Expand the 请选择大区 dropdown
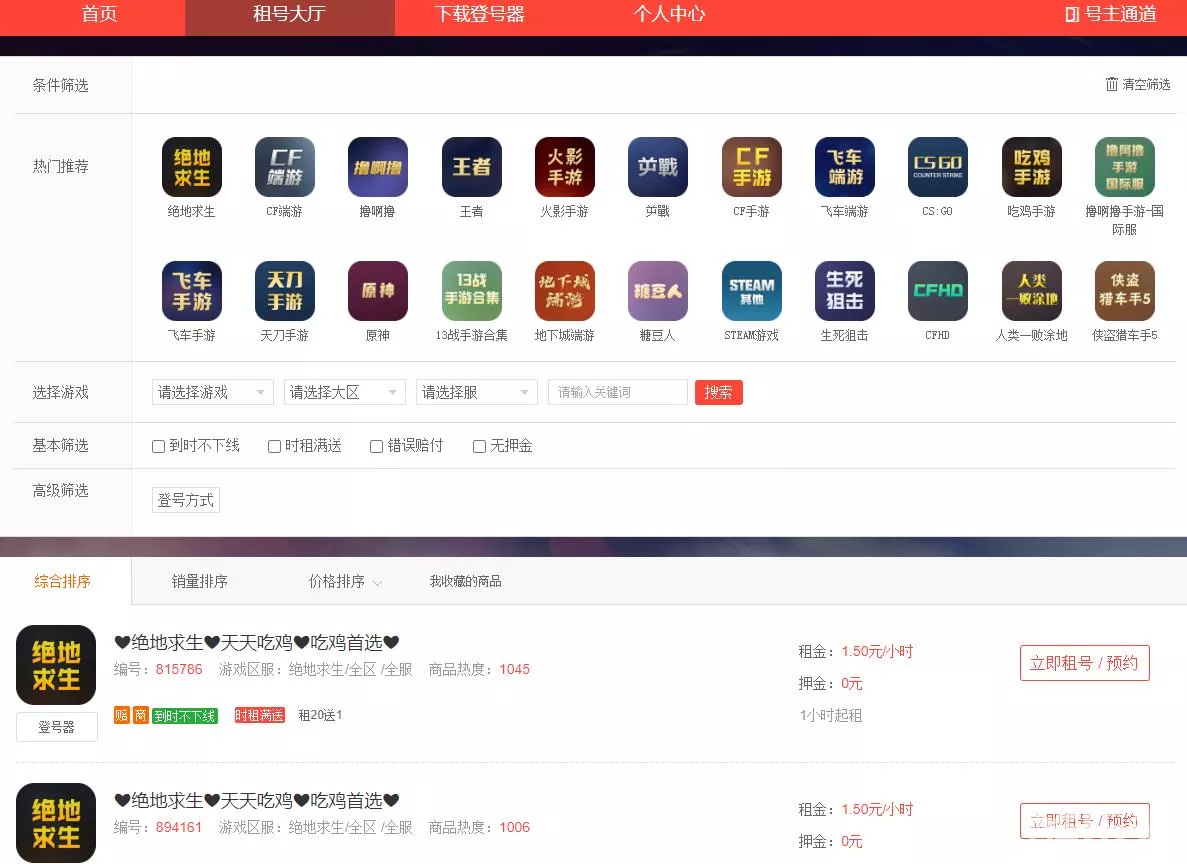1187x864 pixels. pos(344,392)
